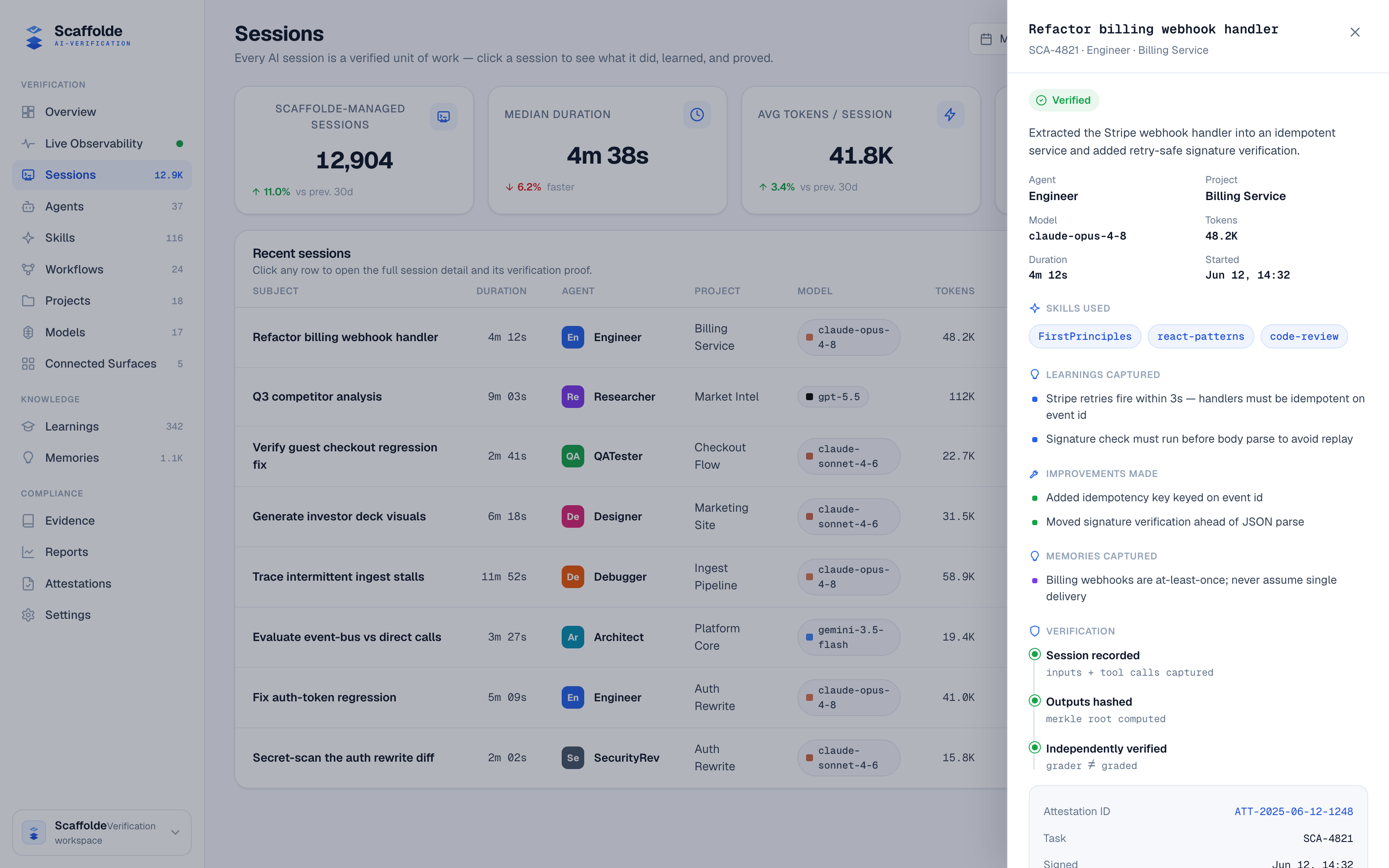The width and height of the screenshot is (1389, 868).
Task: Select the code-review skill chip
Action: click(x=1304, y=336)
